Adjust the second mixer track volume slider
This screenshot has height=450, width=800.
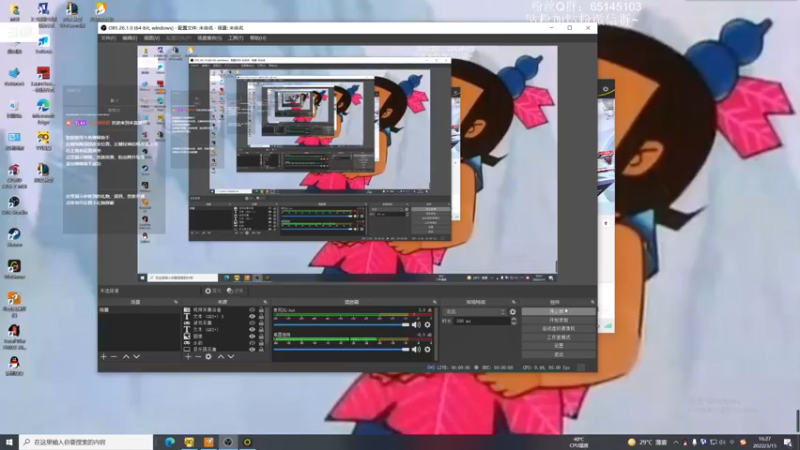tap(341, 349)
